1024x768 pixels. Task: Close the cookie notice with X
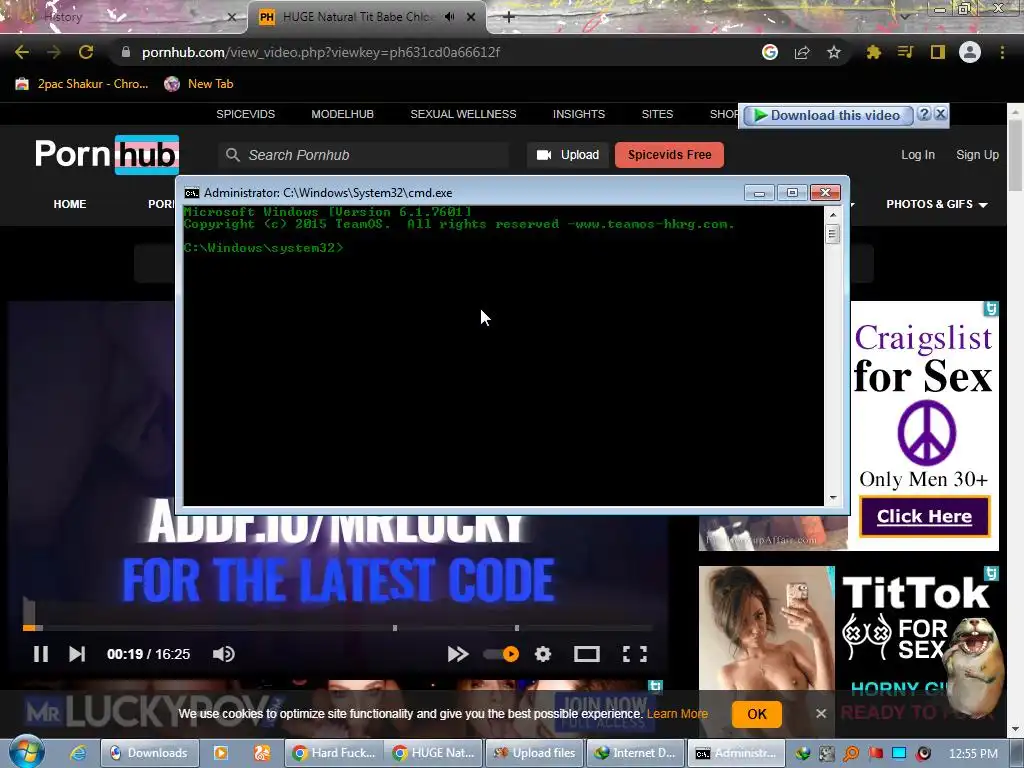[821, 714]
